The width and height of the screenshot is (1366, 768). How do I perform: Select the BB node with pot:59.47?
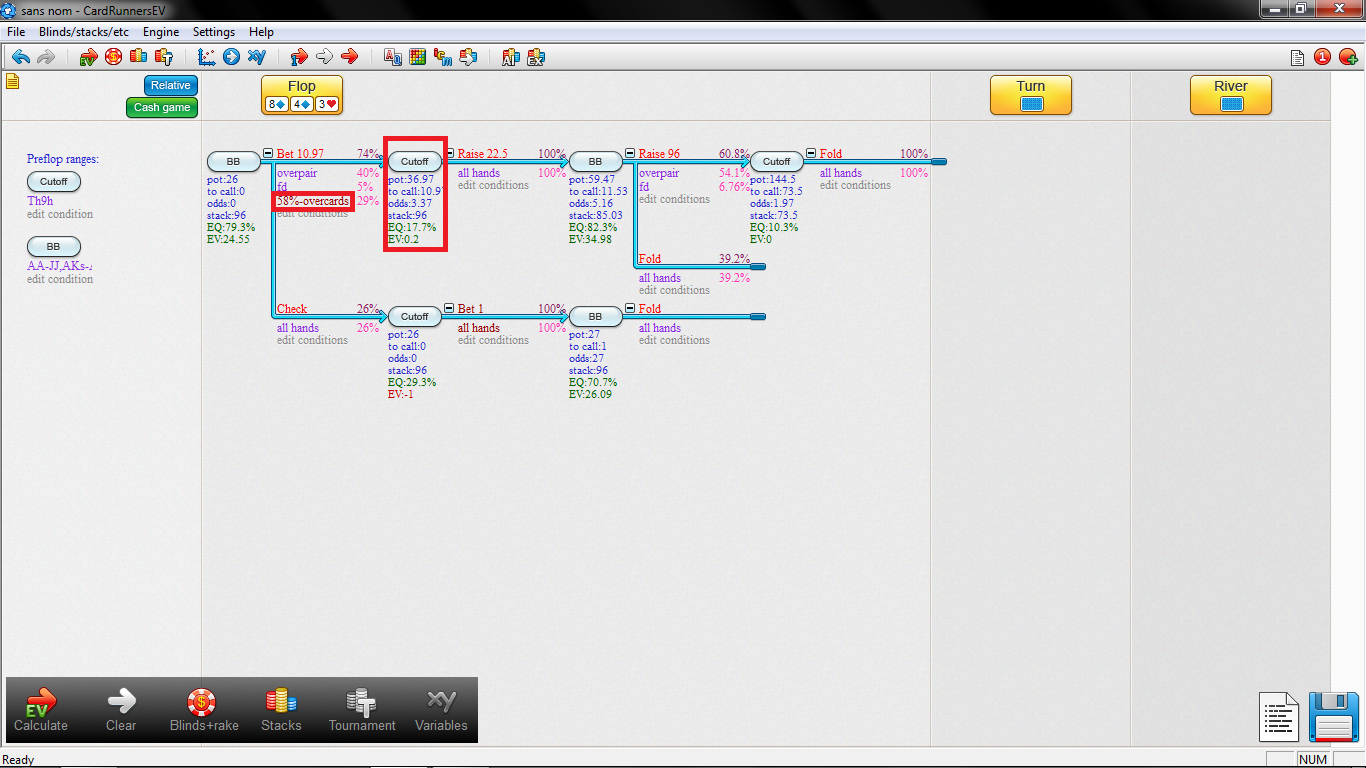(x=596, y=162)
